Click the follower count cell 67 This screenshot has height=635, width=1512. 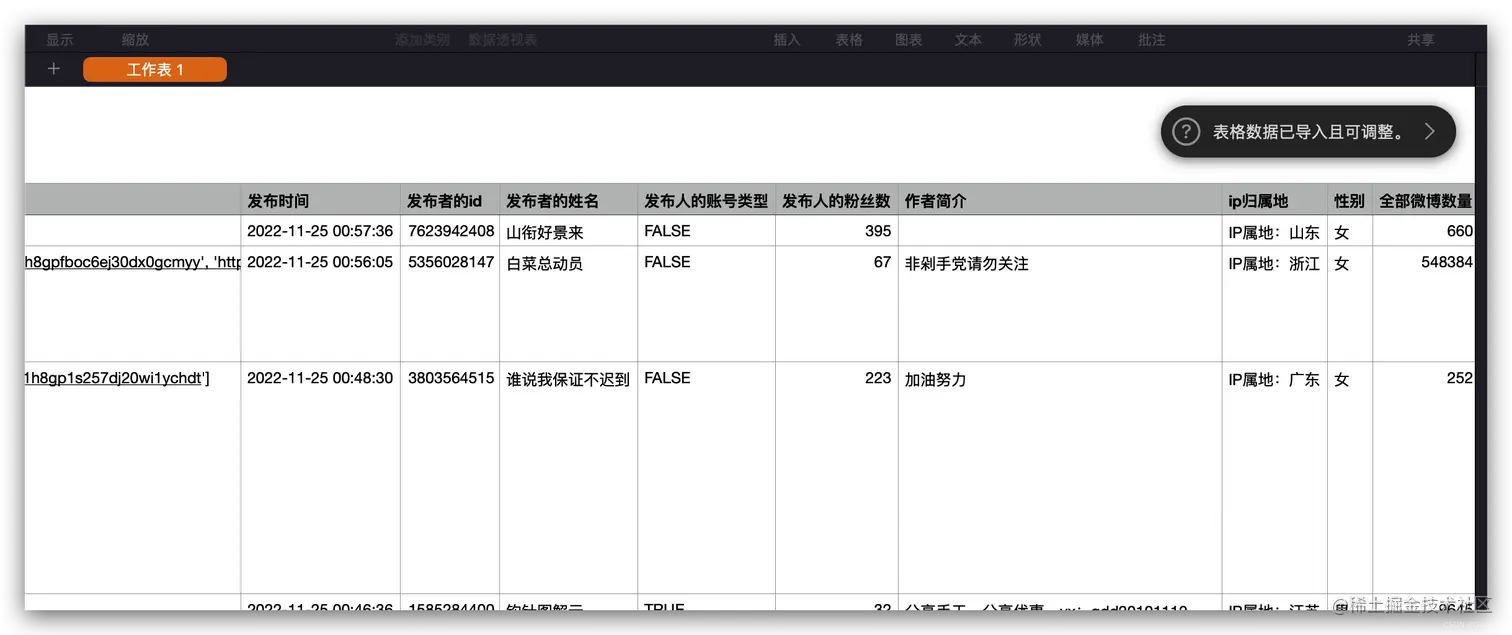pos(836,304)
